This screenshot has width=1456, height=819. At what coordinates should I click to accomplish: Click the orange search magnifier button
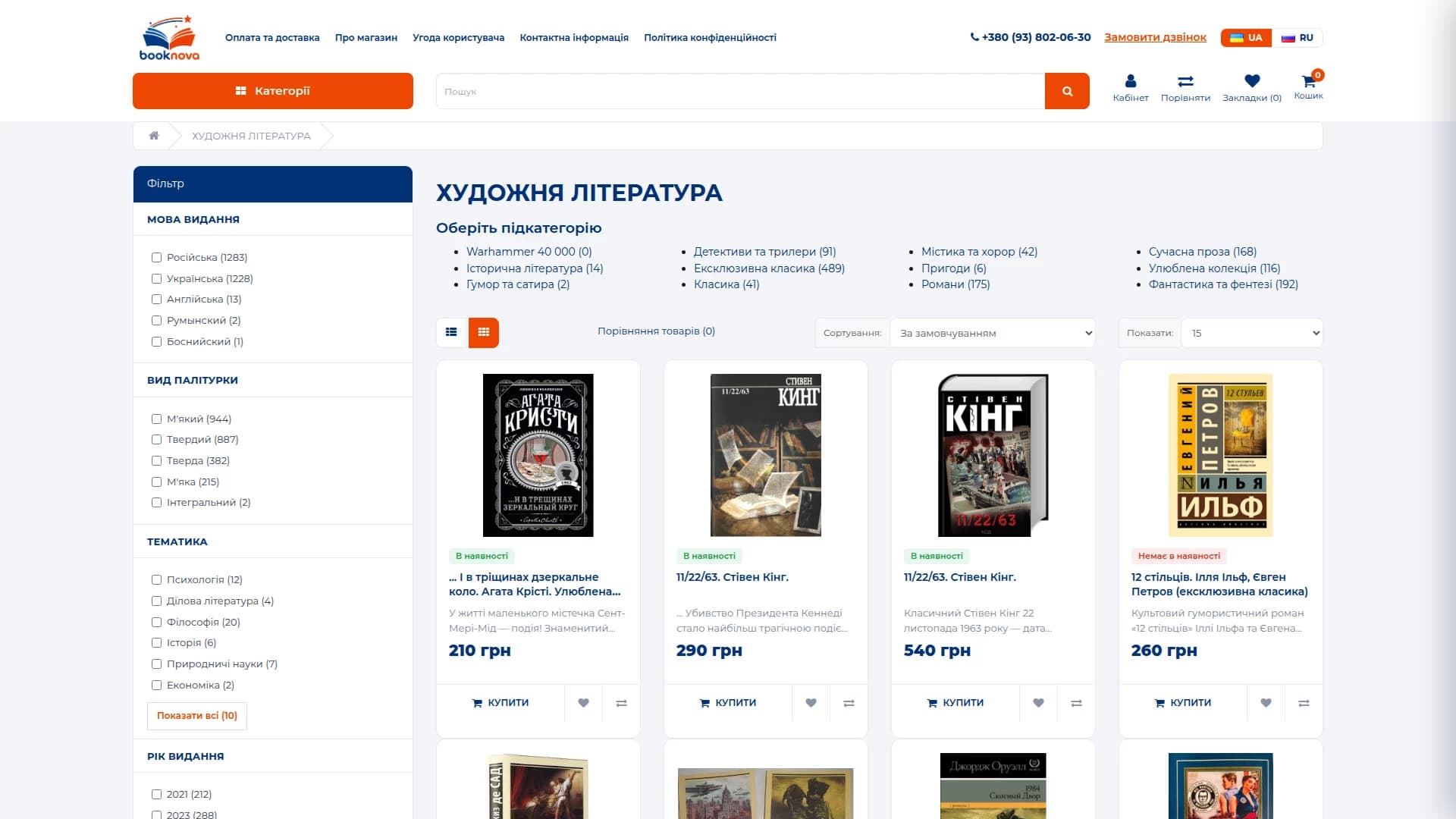tap(1067, 91)
